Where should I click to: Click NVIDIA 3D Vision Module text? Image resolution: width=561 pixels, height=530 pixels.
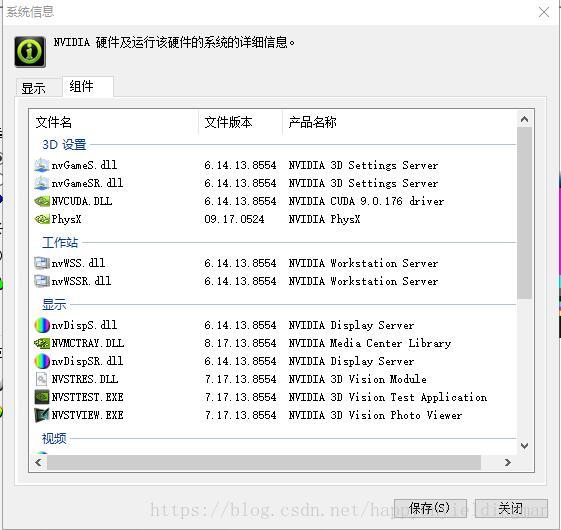[x=357, y=379]
